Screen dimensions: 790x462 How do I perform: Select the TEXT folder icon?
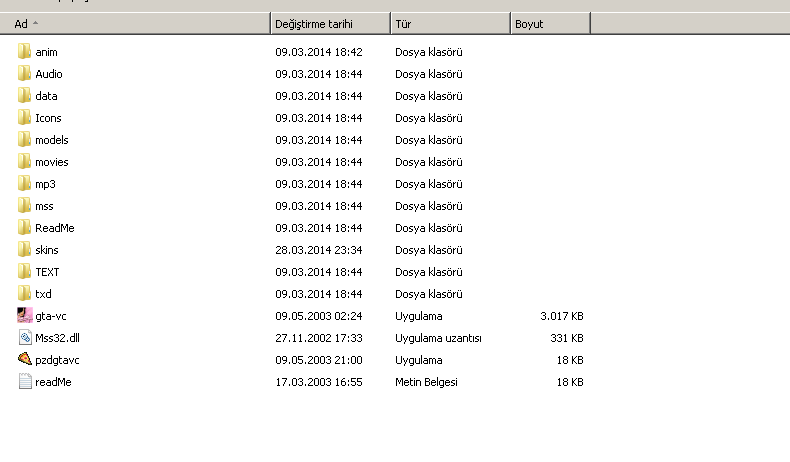point(24,272)
